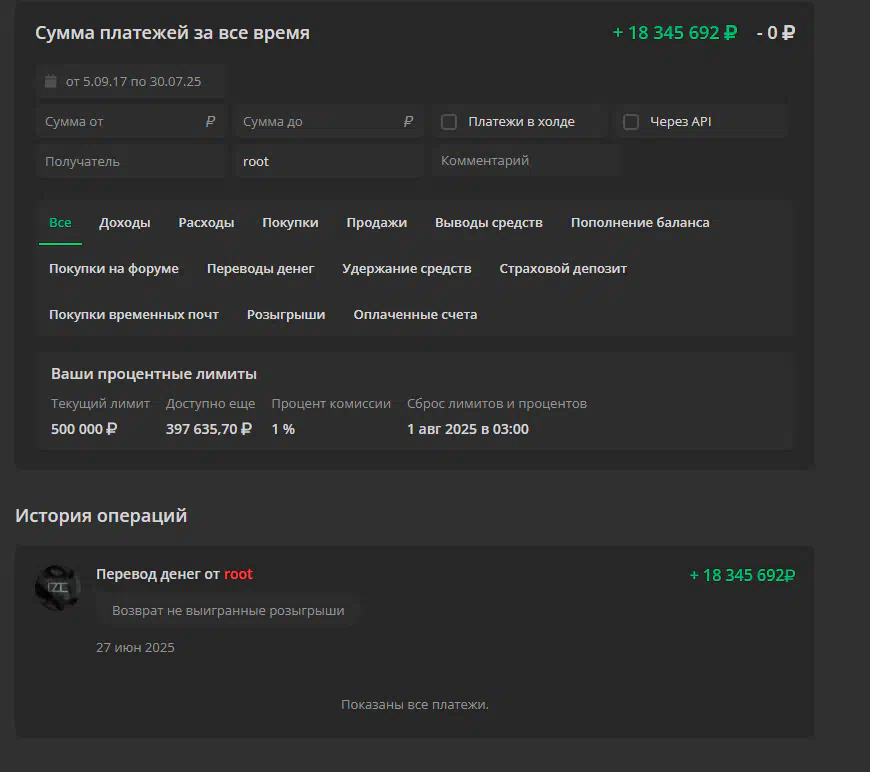This screenshot has height=772, width=870.
Task: Open the red root user link
Action: pyautogui.click(x=238, y=574)
